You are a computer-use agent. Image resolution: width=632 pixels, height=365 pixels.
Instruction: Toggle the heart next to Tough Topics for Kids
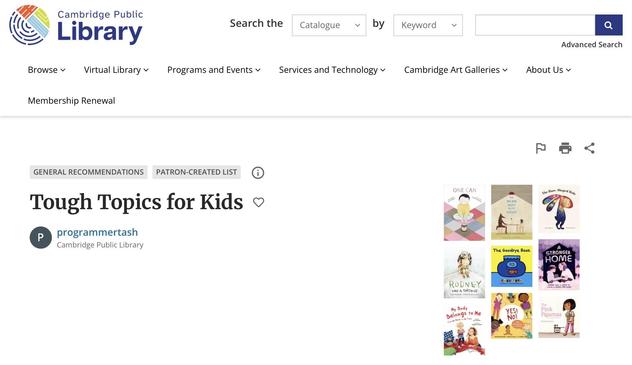[258, 202]
